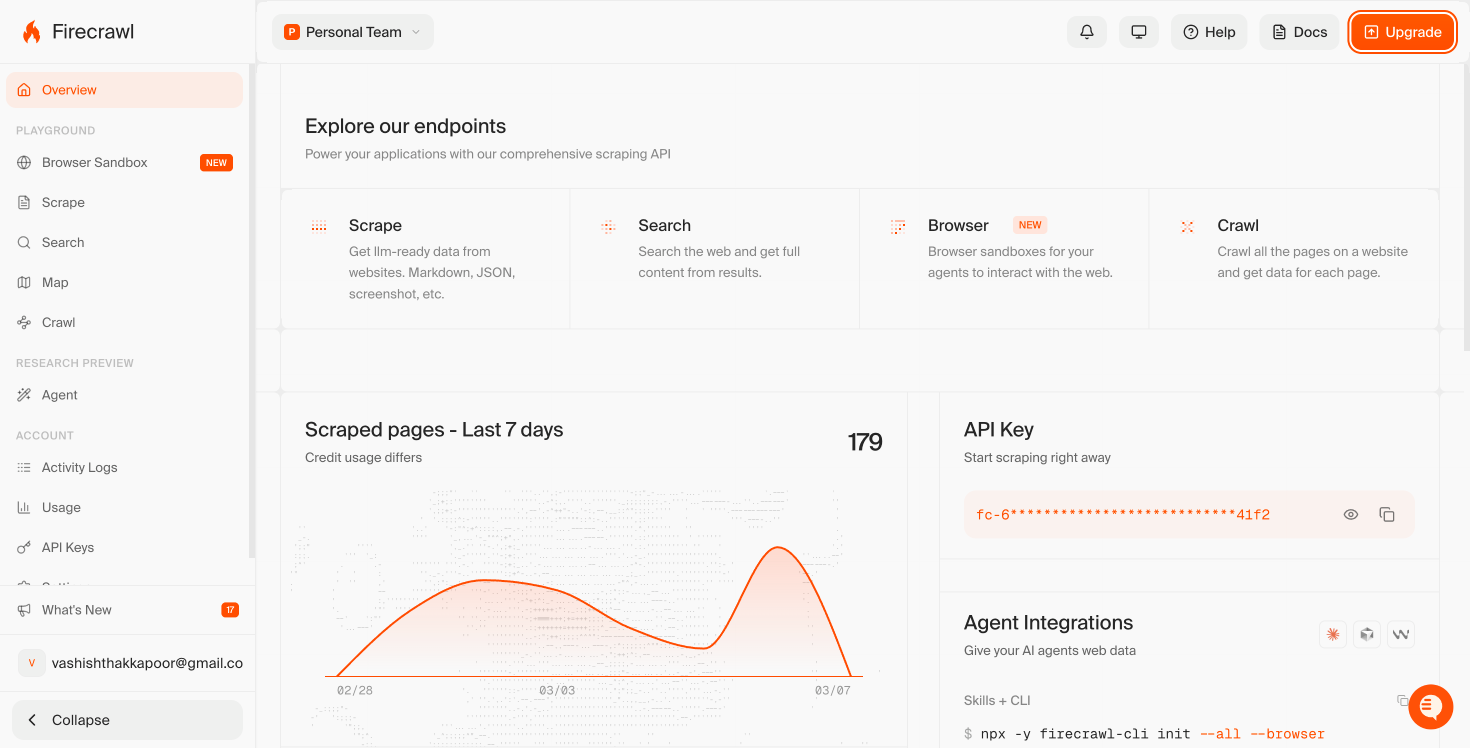Click the Usage bar chart icon
1470x748 pixels.
tap(24, 507)
